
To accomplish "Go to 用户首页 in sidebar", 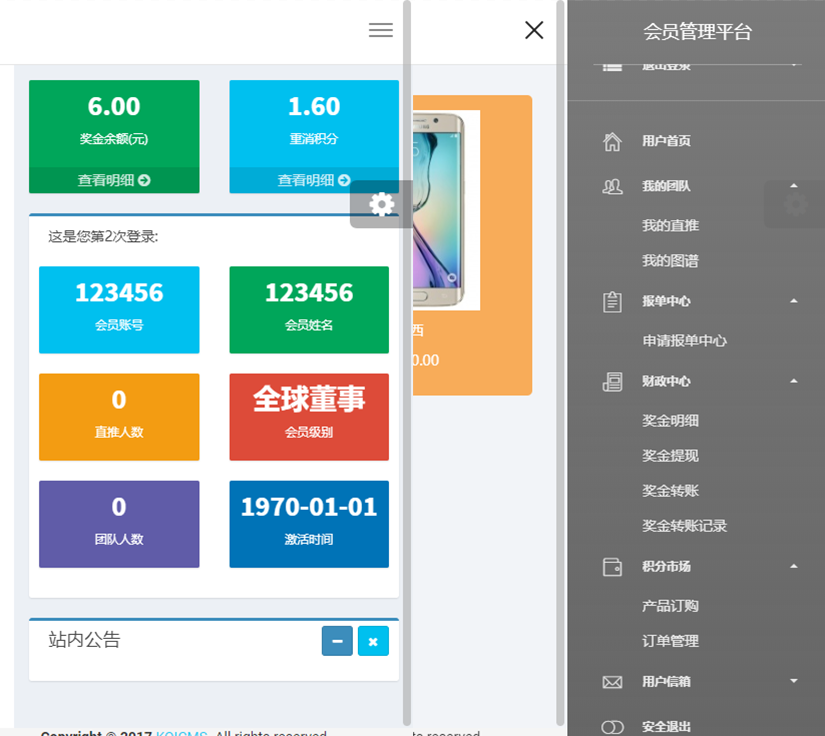I will click(666, 141).
